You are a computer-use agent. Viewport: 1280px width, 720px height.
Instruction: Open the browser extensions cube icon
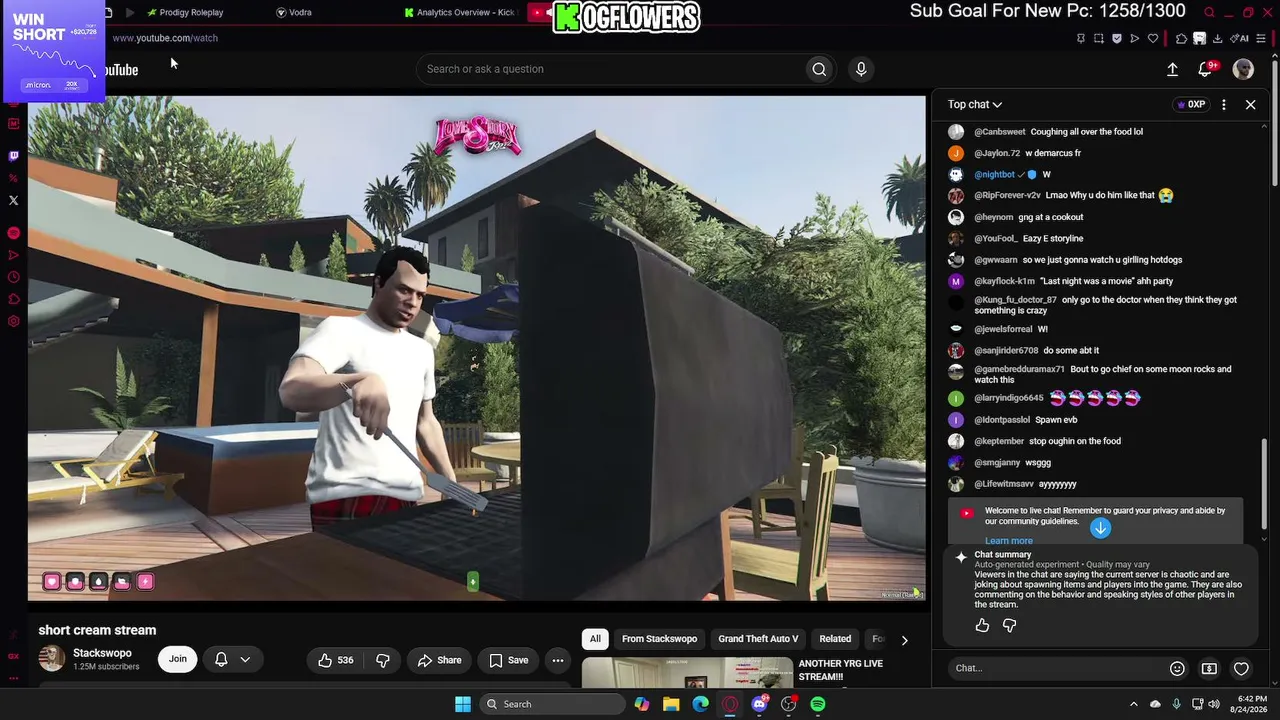(1181, 39)
